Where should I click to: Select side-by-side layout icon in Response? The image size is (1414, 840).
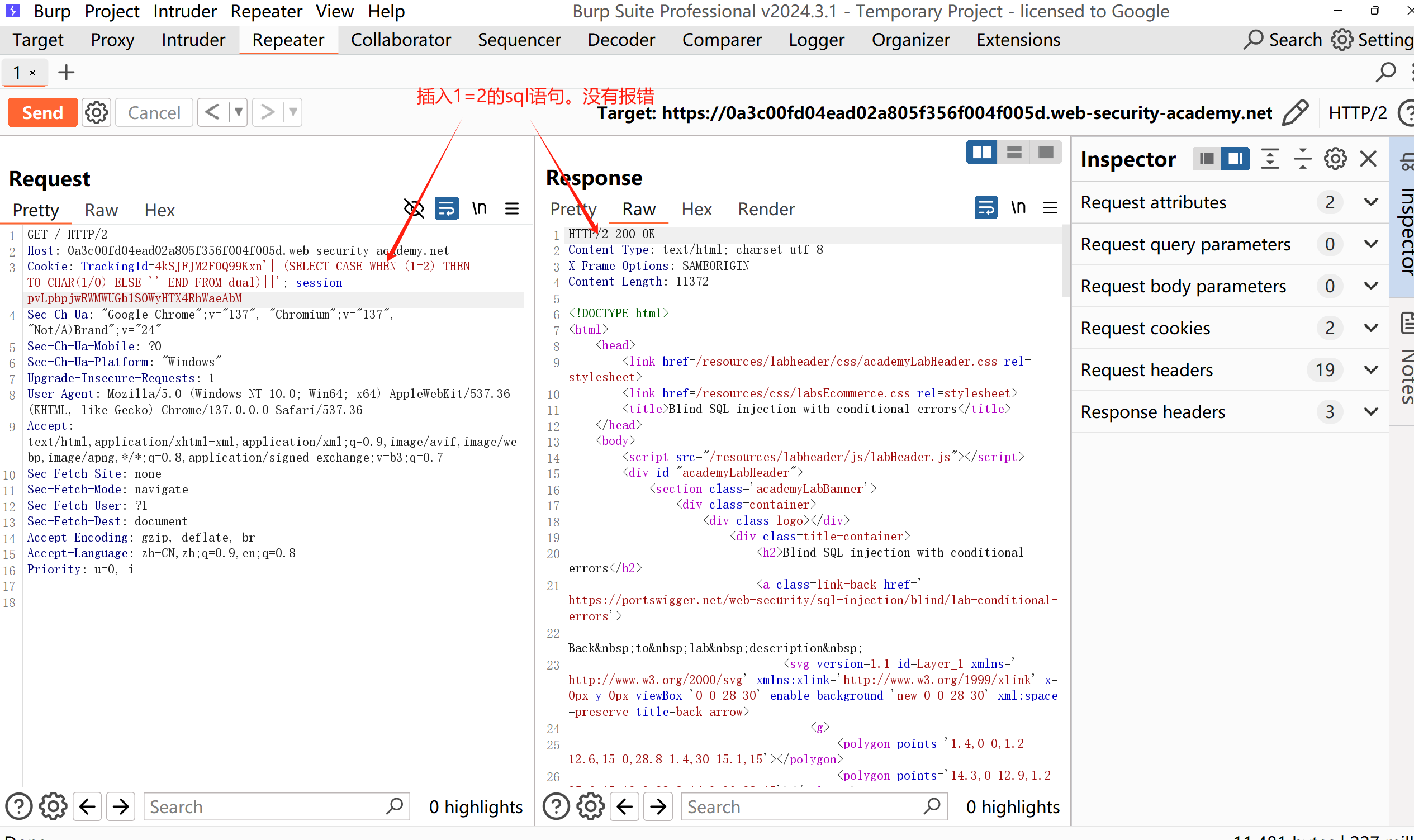coord(981,152)
